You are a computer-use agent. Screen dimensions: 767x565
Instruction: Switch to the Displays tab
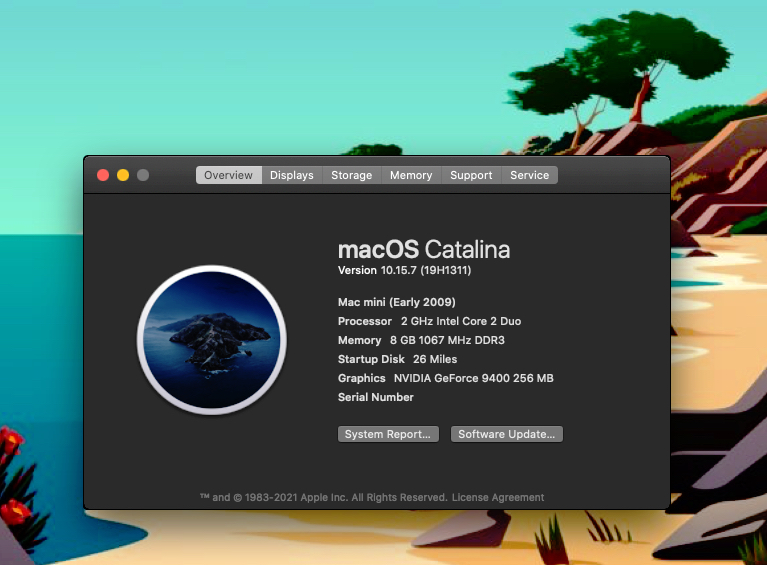292,175
